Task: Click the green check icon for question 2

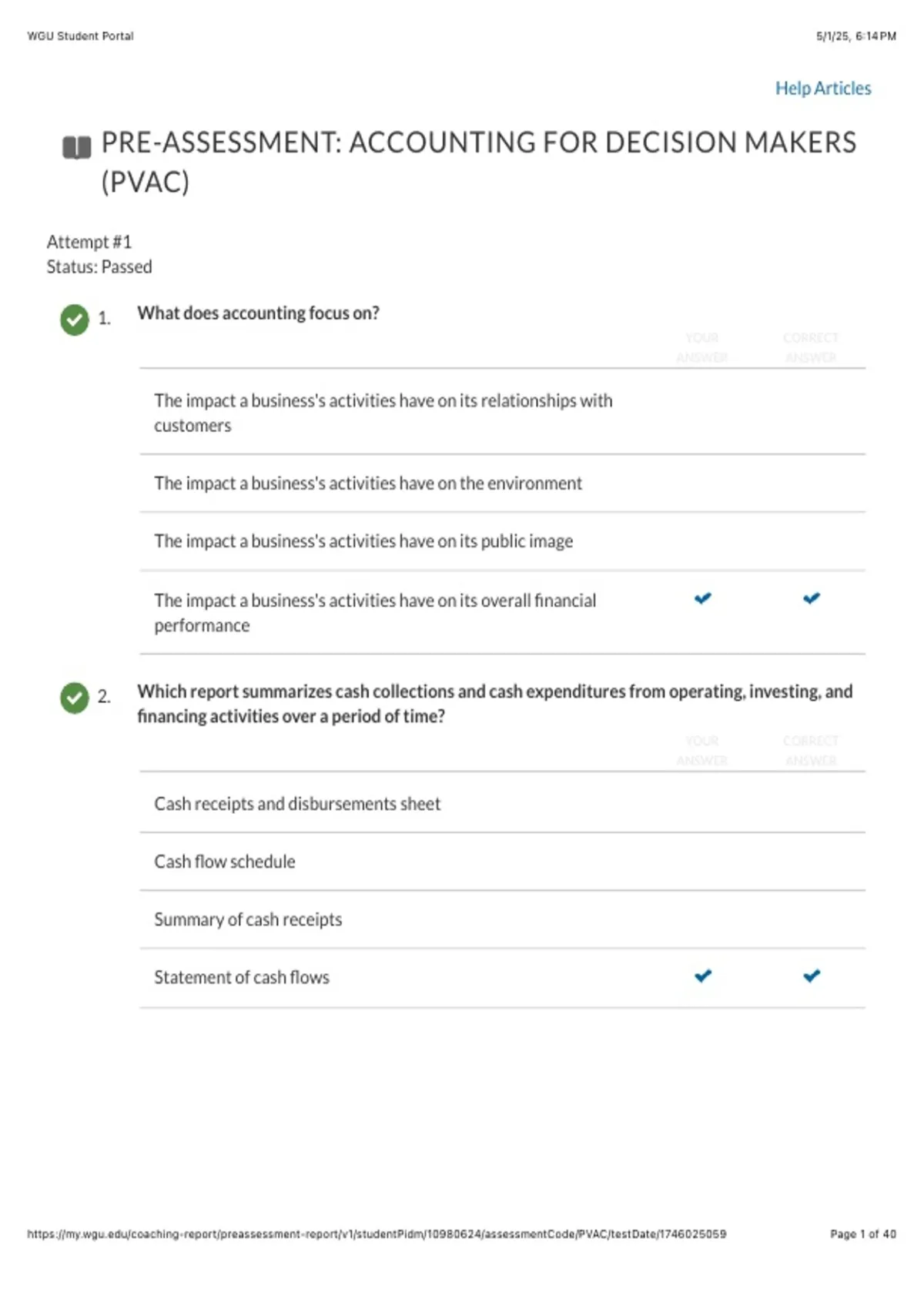Action: point(75,698)
